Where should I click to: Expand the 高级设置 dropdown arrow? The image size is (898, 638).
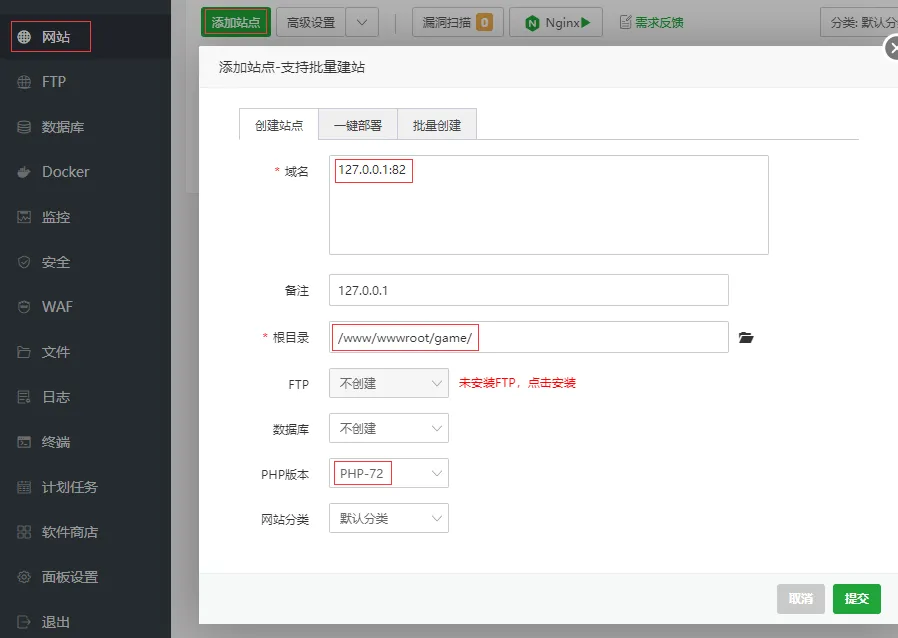[364, 21]
